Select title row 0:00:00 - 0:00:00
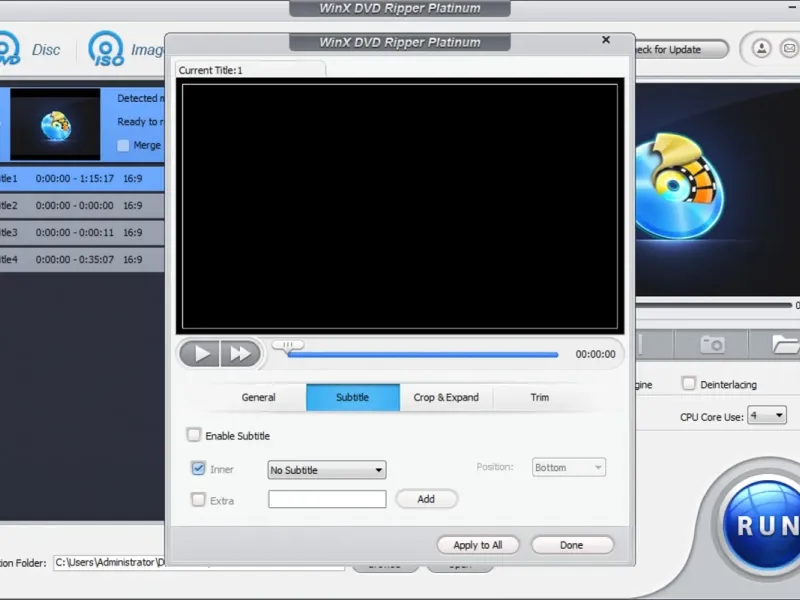Viewport: 800px width, 600px height. pyautogui.click(x=82, y=206)
